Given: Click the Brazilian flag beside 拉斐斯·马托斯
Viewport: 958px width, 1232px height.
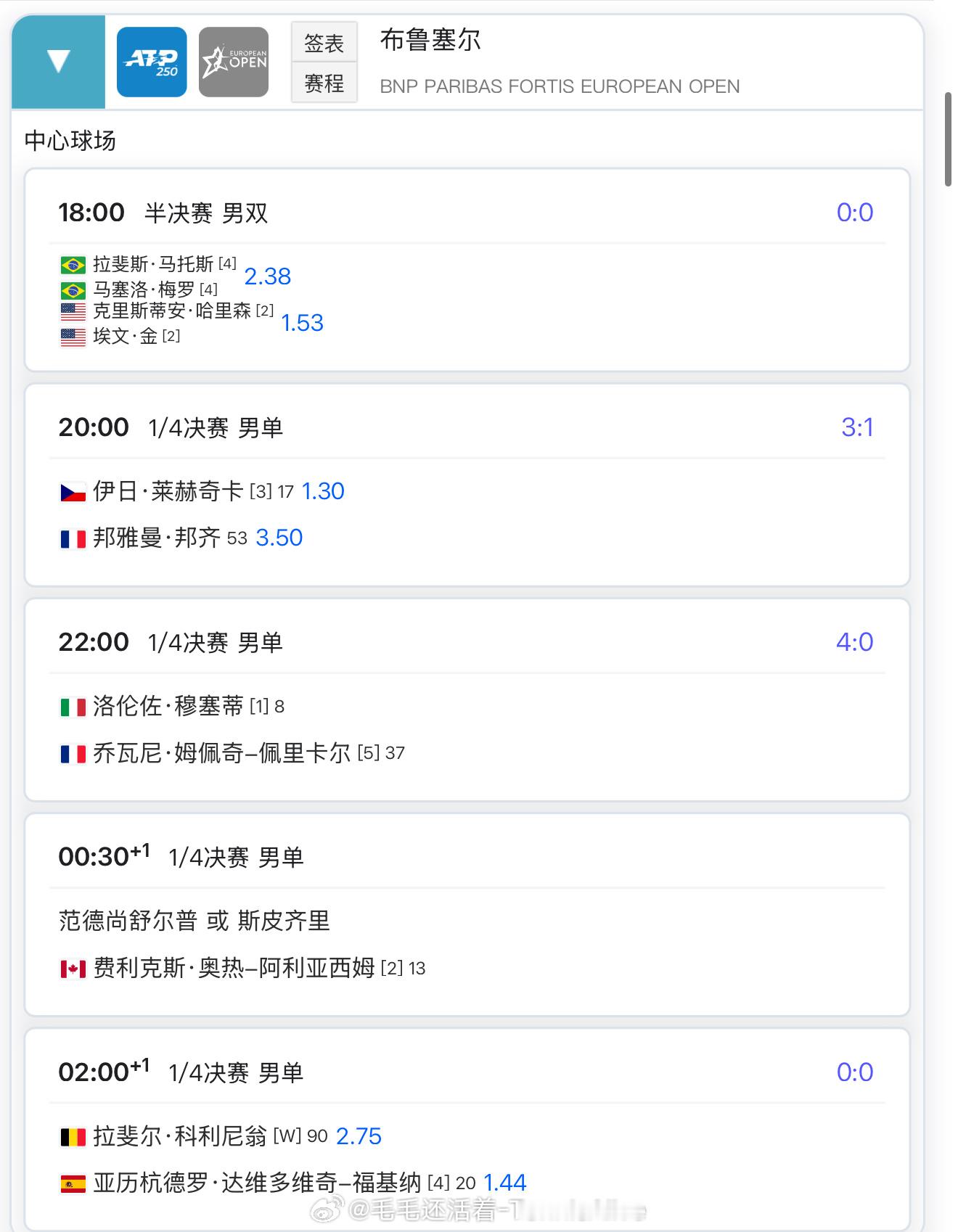Looking at the screenshot, I should point(73,265).
